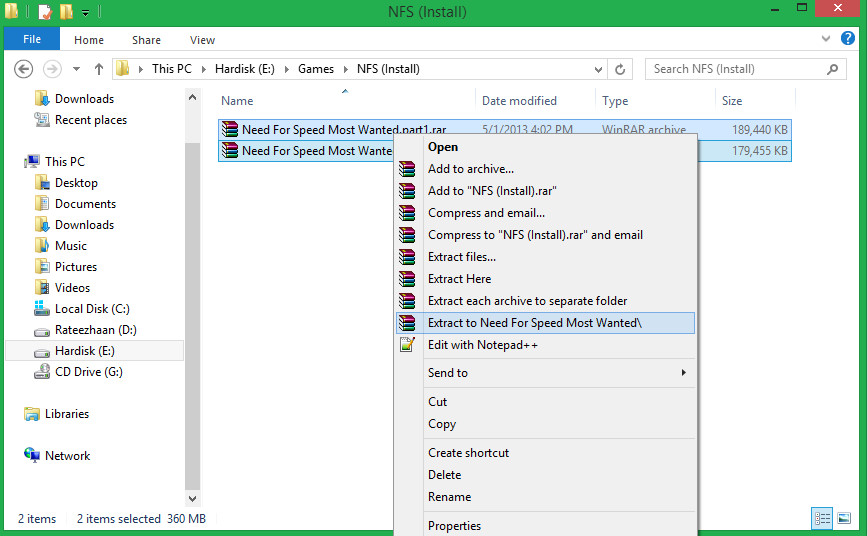Click the CD Drive (G:) icon

[x=42, y=372]
